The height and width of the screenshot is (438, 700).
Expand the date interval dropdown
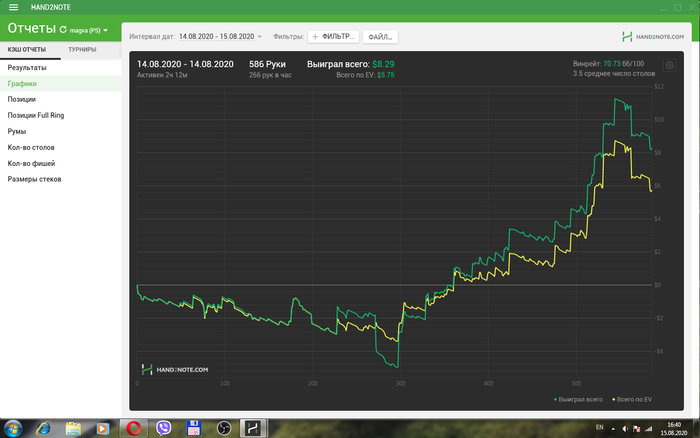(220, 37)
